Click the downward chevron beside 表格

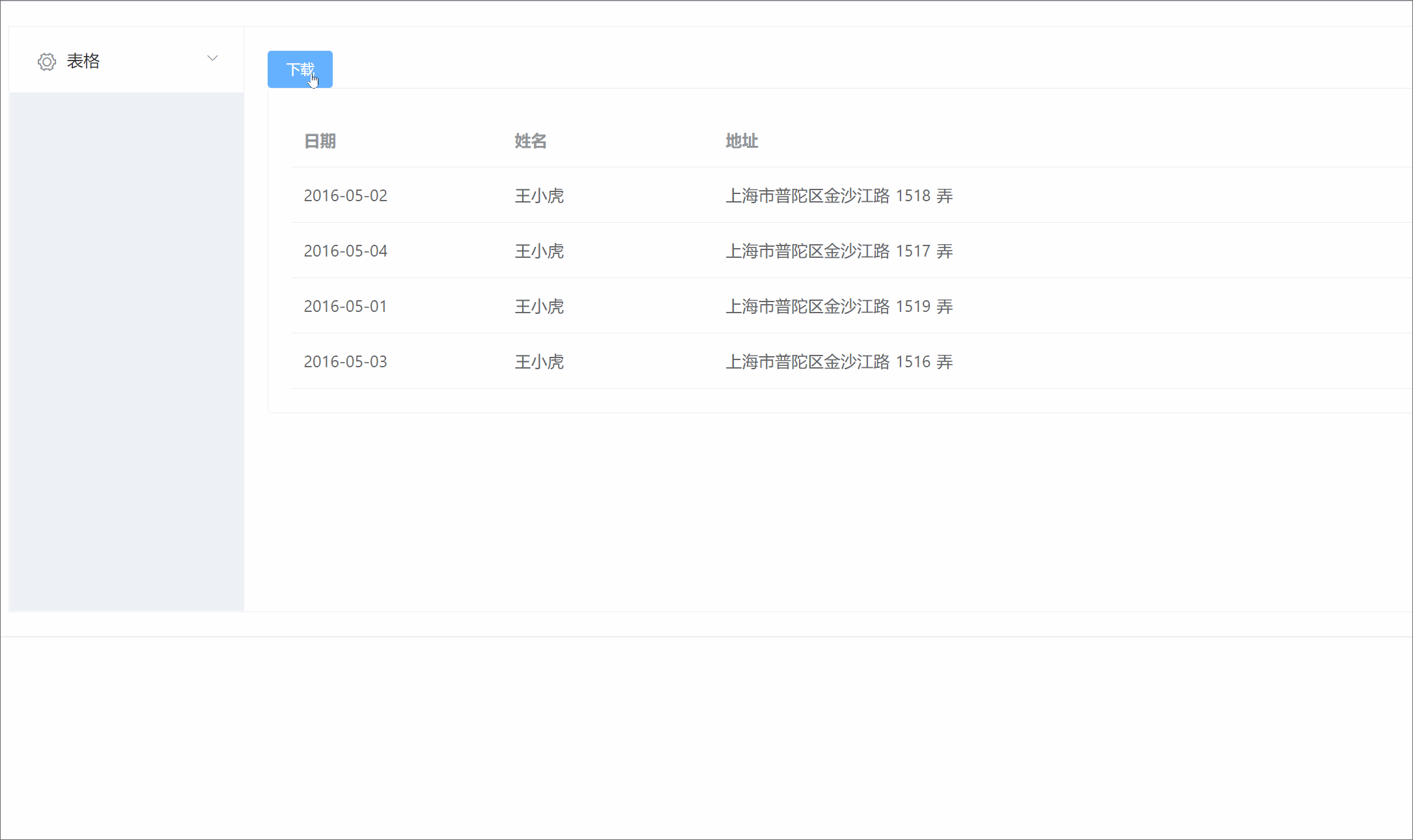pyautogui.click(x=212, y=58)
